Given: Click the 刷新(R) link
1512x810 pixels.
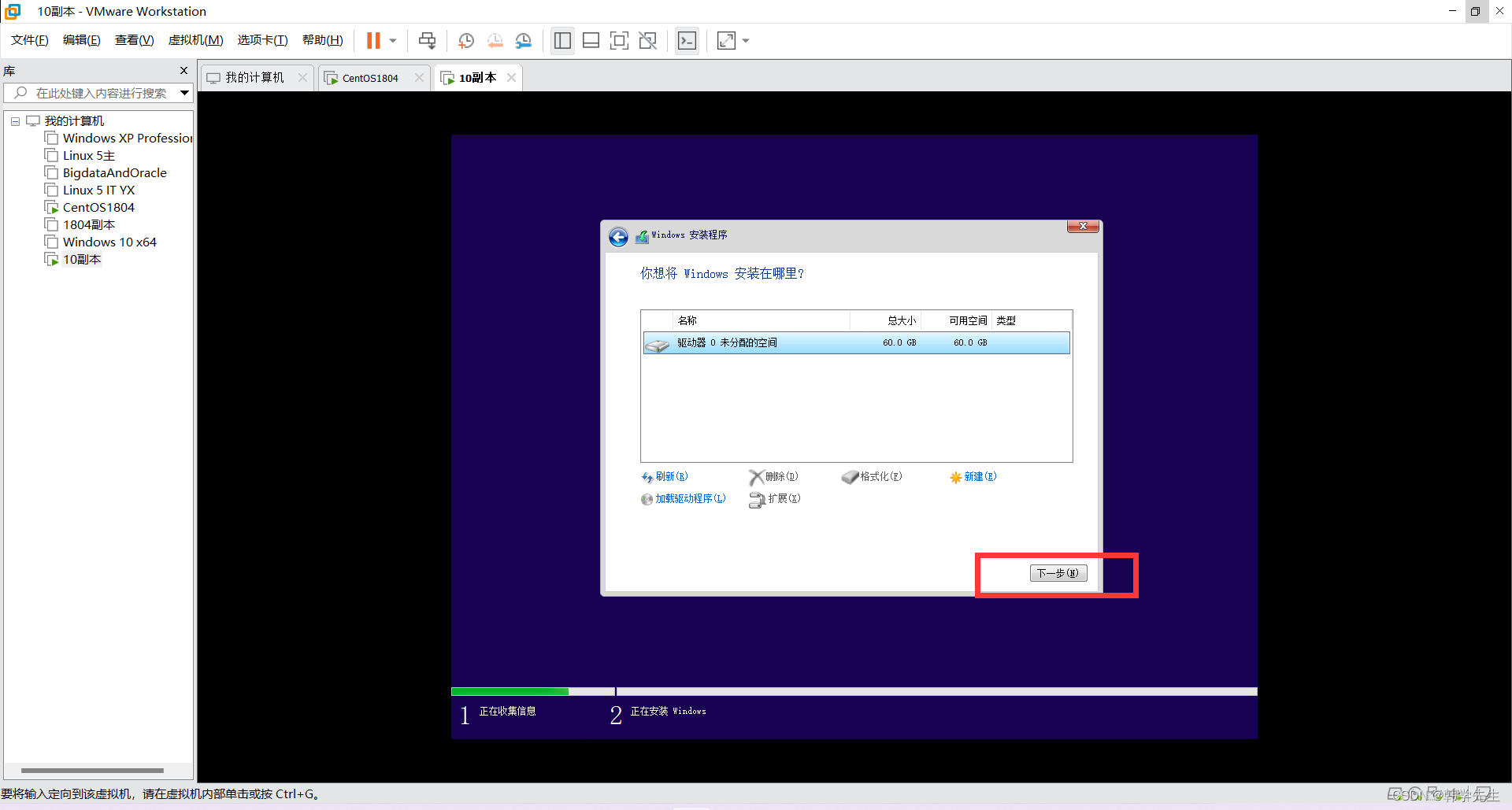Looking at the screenshot, I should click(665, 477).
